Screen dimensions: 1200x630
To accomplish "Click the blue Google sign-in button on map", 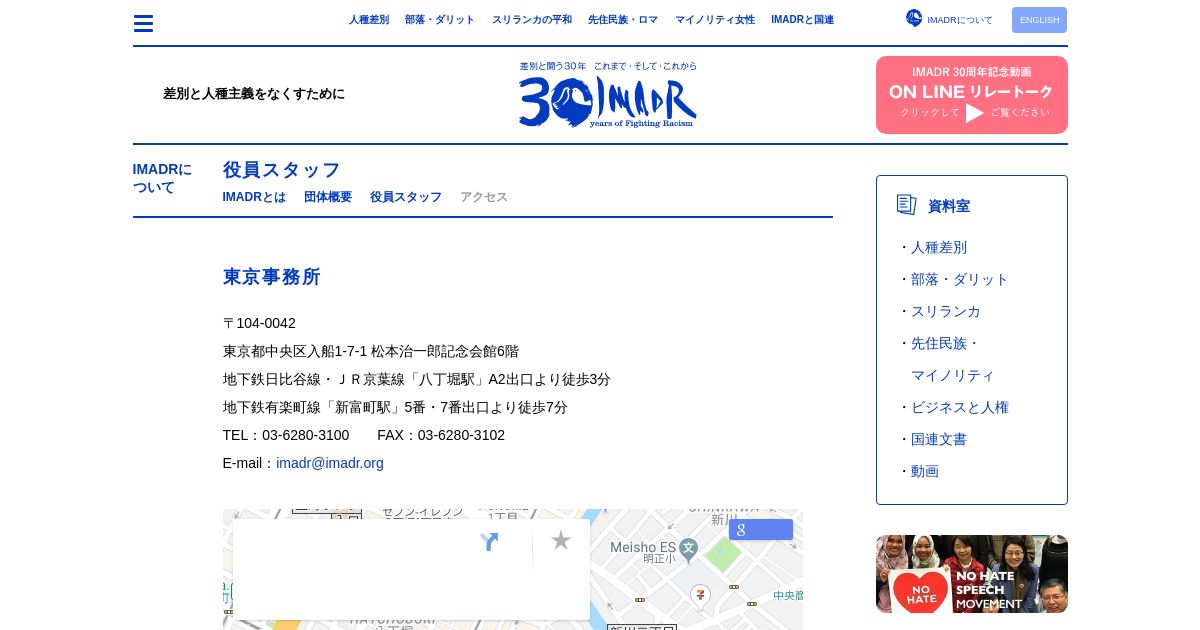I will 761,529.
